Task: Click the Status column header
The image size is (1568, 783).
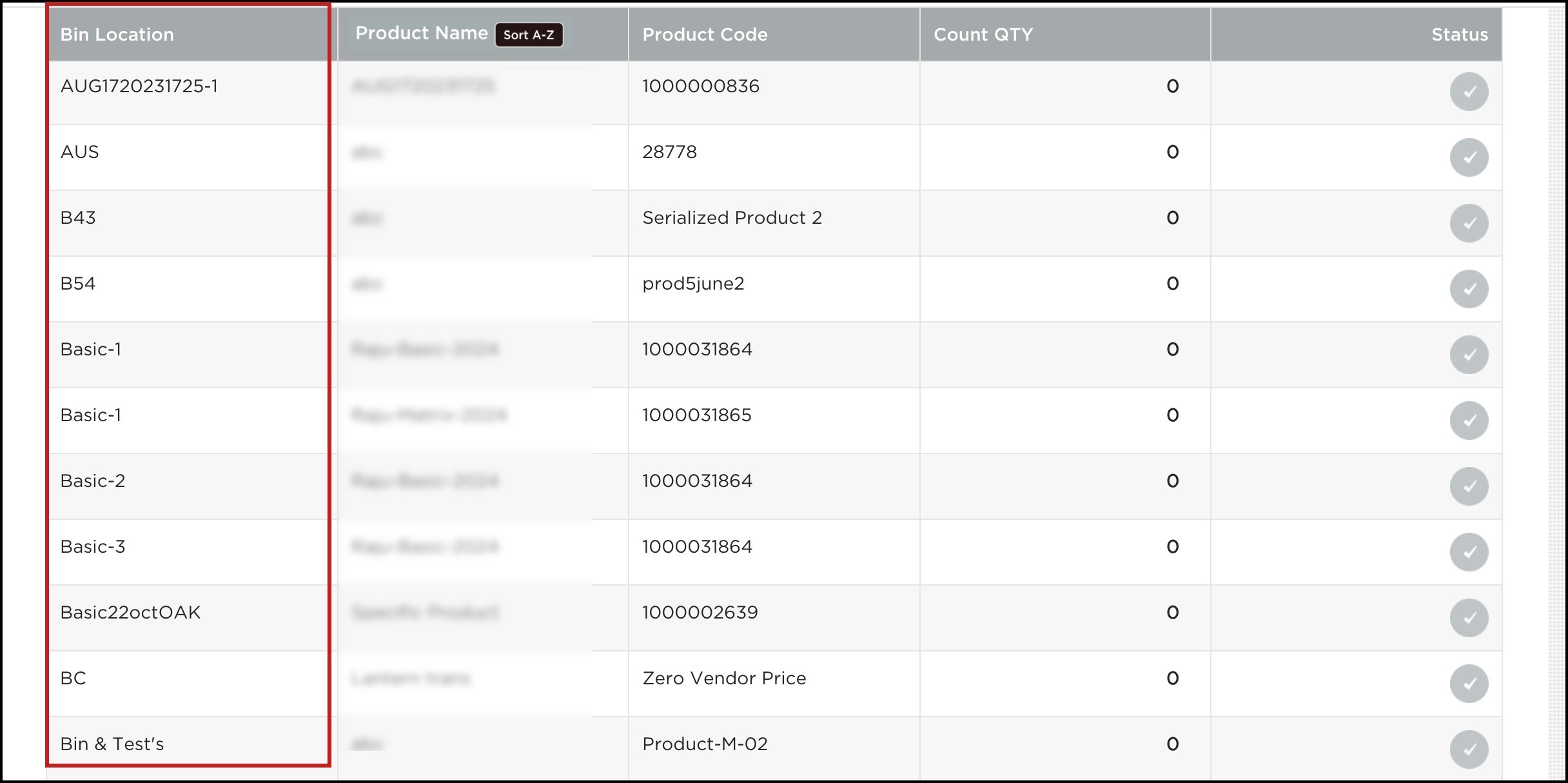Action: point(1459,35)
